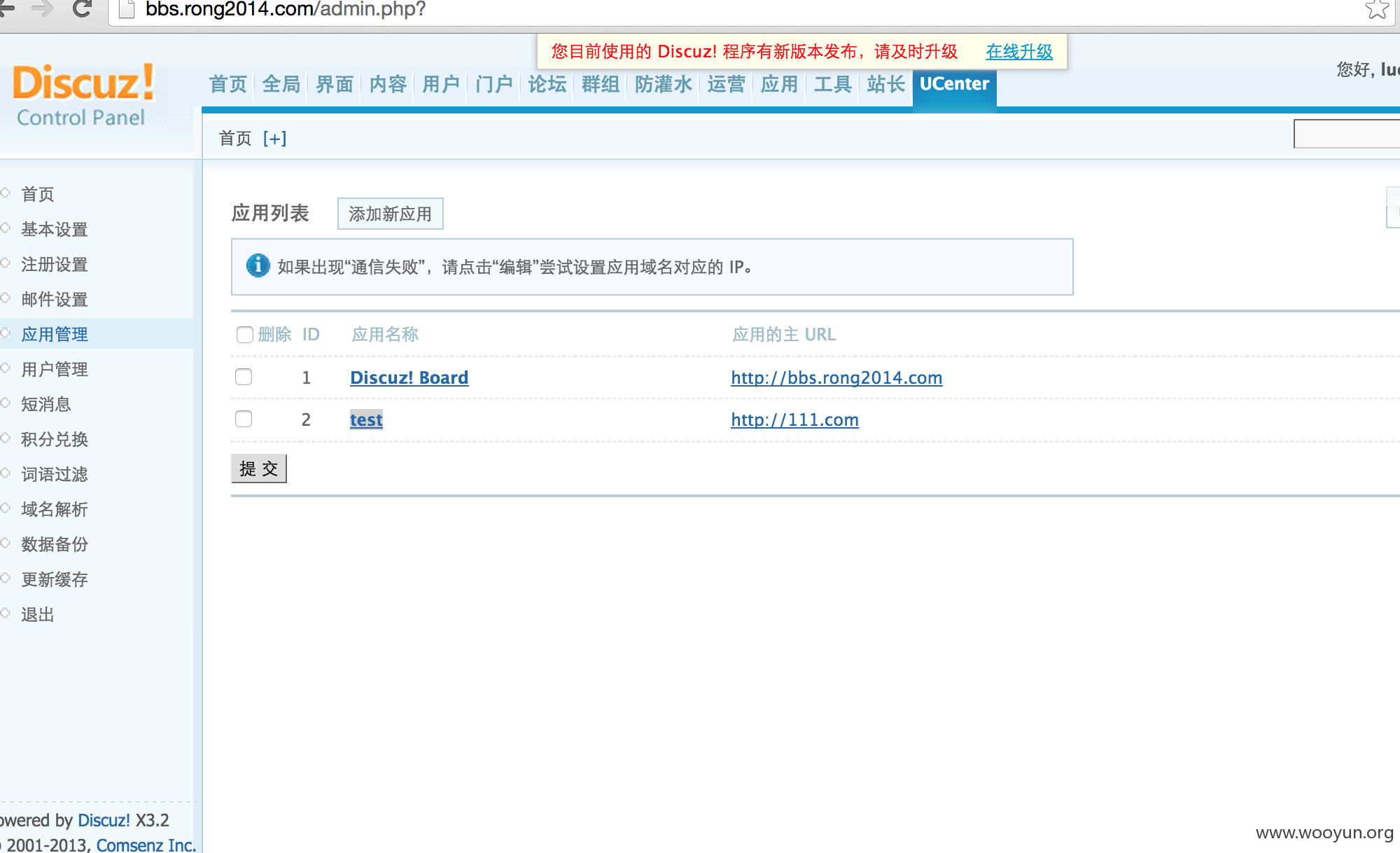1400x853 pixels.
Task: Click the page icon beside the URL
Action: 127,8
